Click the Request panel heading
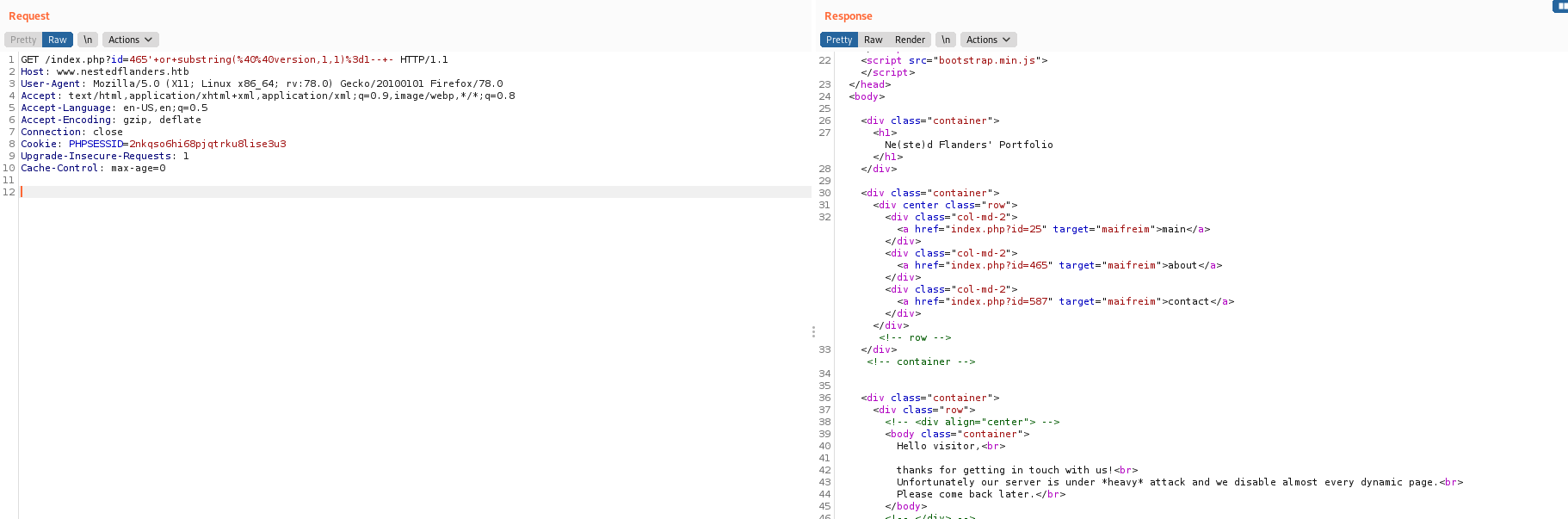Image resolution: width=1568 pixels, height=519 pixels. pyautogui.click(x=29, y=16)
